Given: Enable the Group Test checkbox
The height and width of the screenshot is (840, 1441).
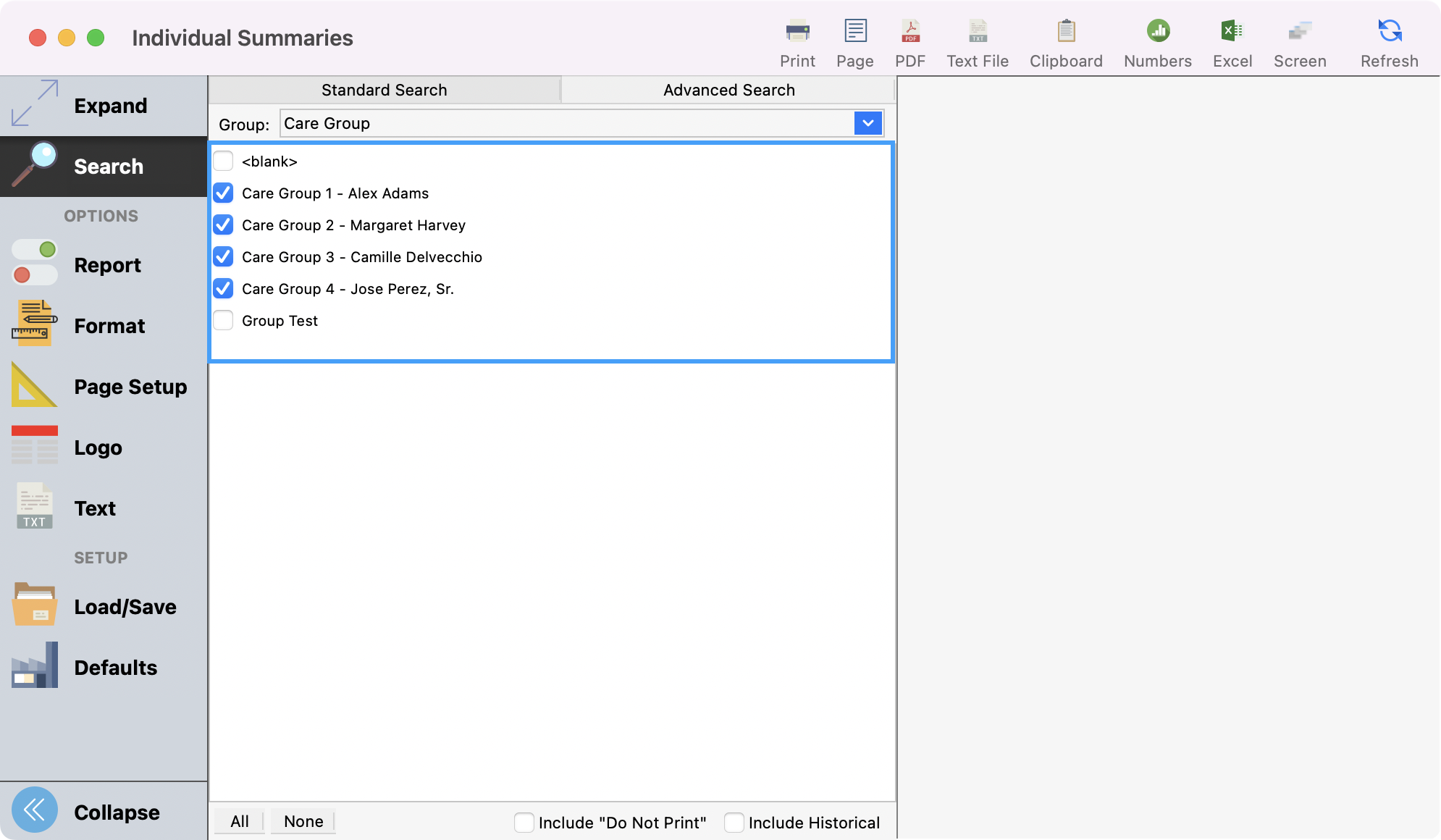Looking at the screenshot, I should (x=223, y=320).
